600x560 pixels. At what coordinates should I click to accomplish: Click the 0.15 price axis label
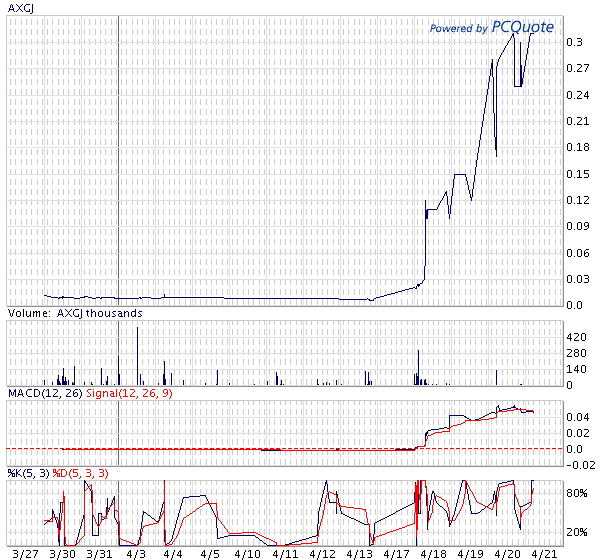click(x=578, y=174)
